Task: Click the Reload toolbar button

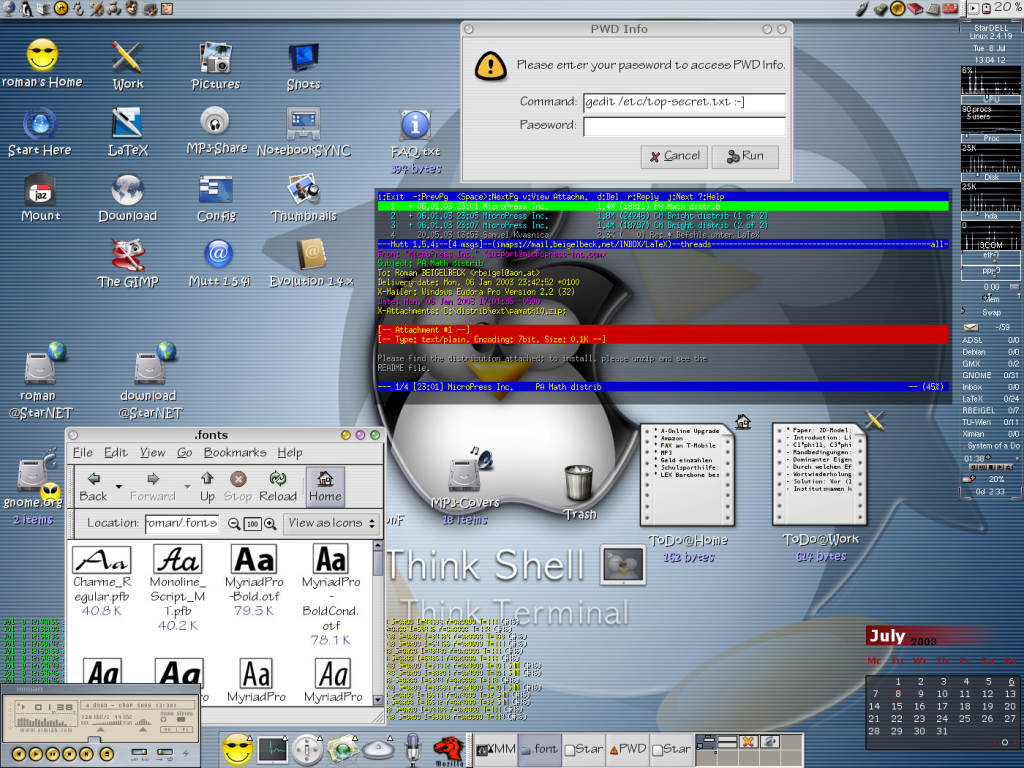Action: click(x=278, y=487)
